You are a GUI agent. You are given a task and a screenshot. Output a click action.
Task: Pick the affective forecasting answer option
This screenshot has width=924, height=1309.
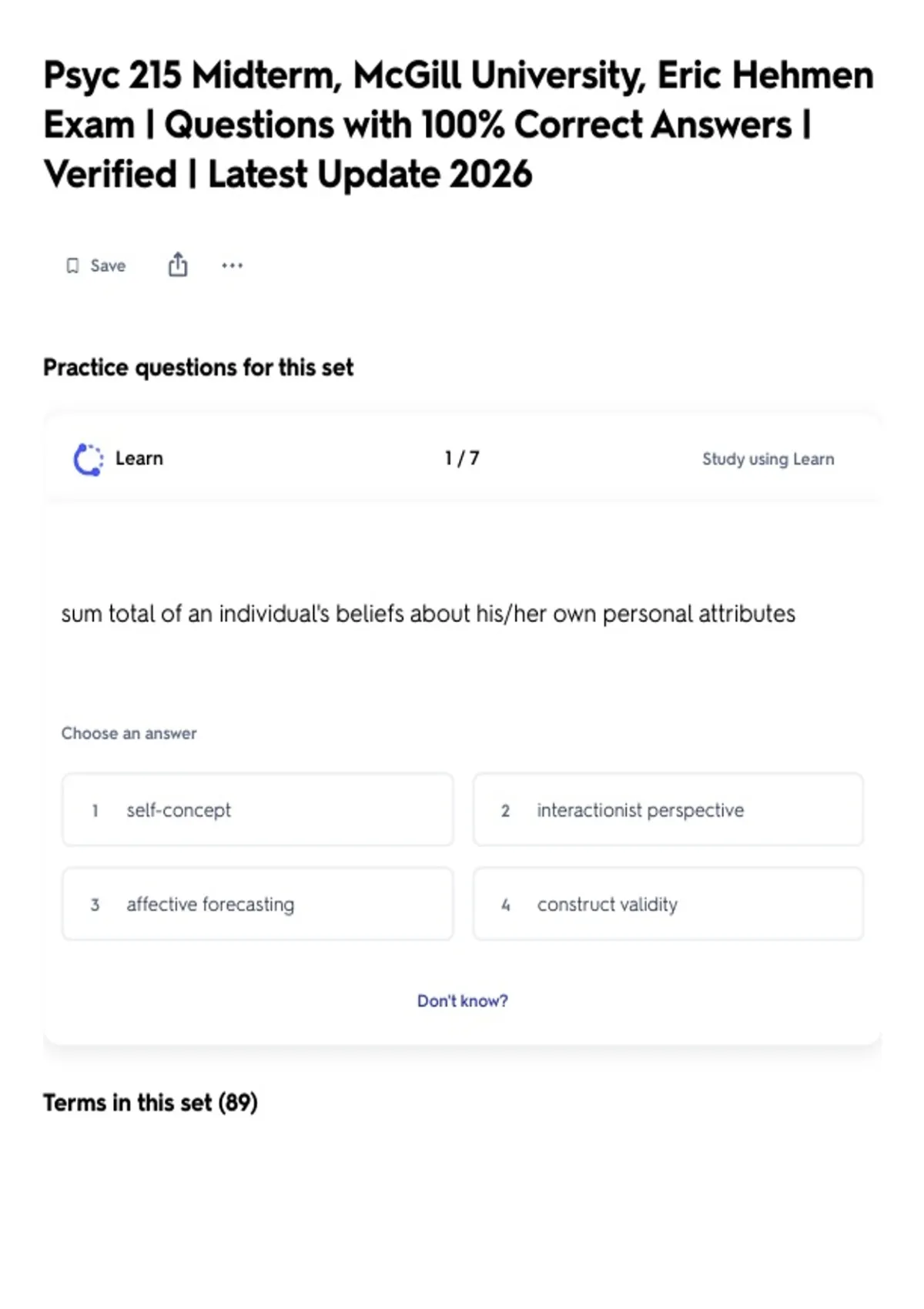[x=258, y=903]
